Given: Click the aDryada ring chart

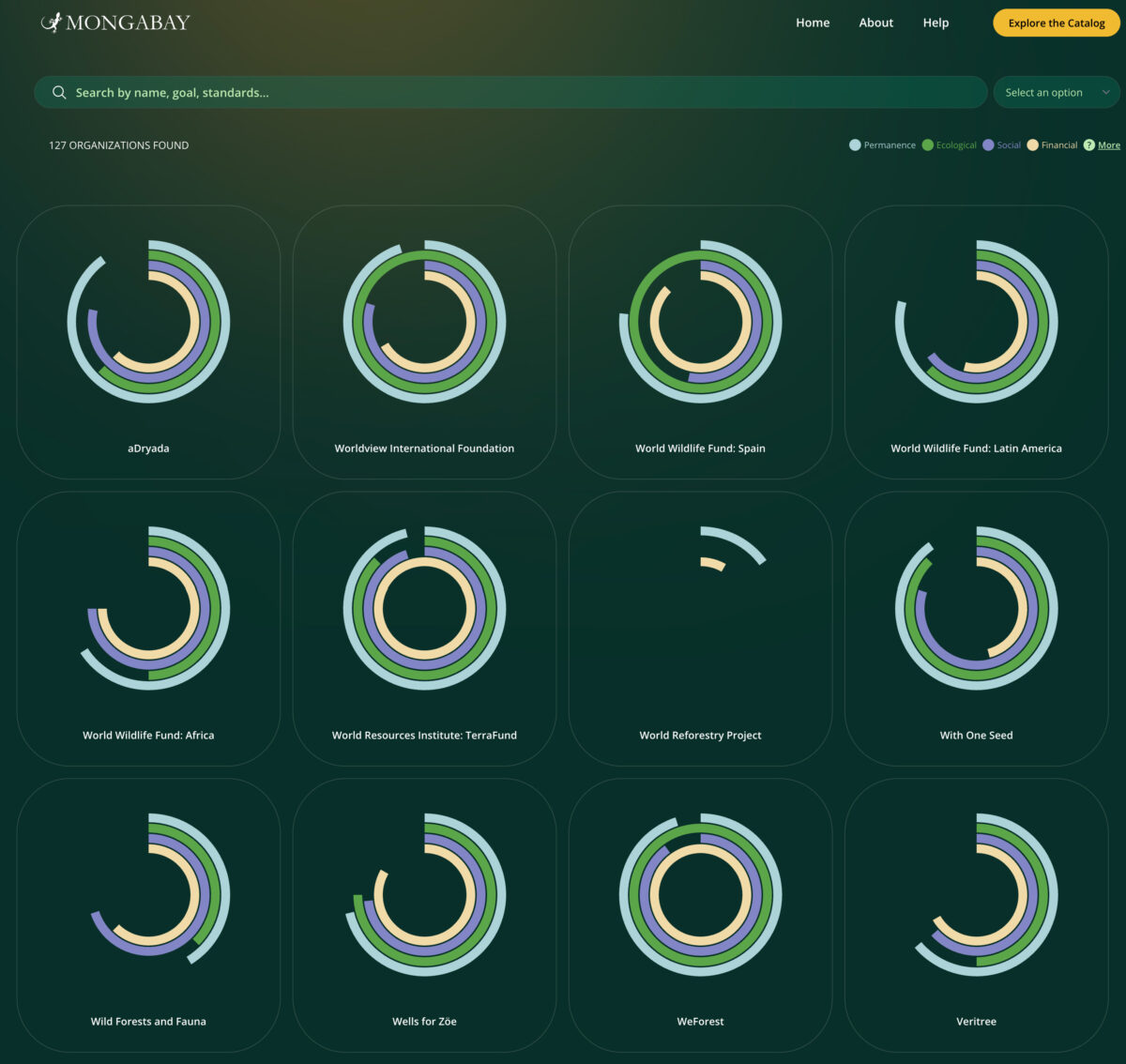Looking at the screenshot, I should pyautogui.click(x=148, y=322).
